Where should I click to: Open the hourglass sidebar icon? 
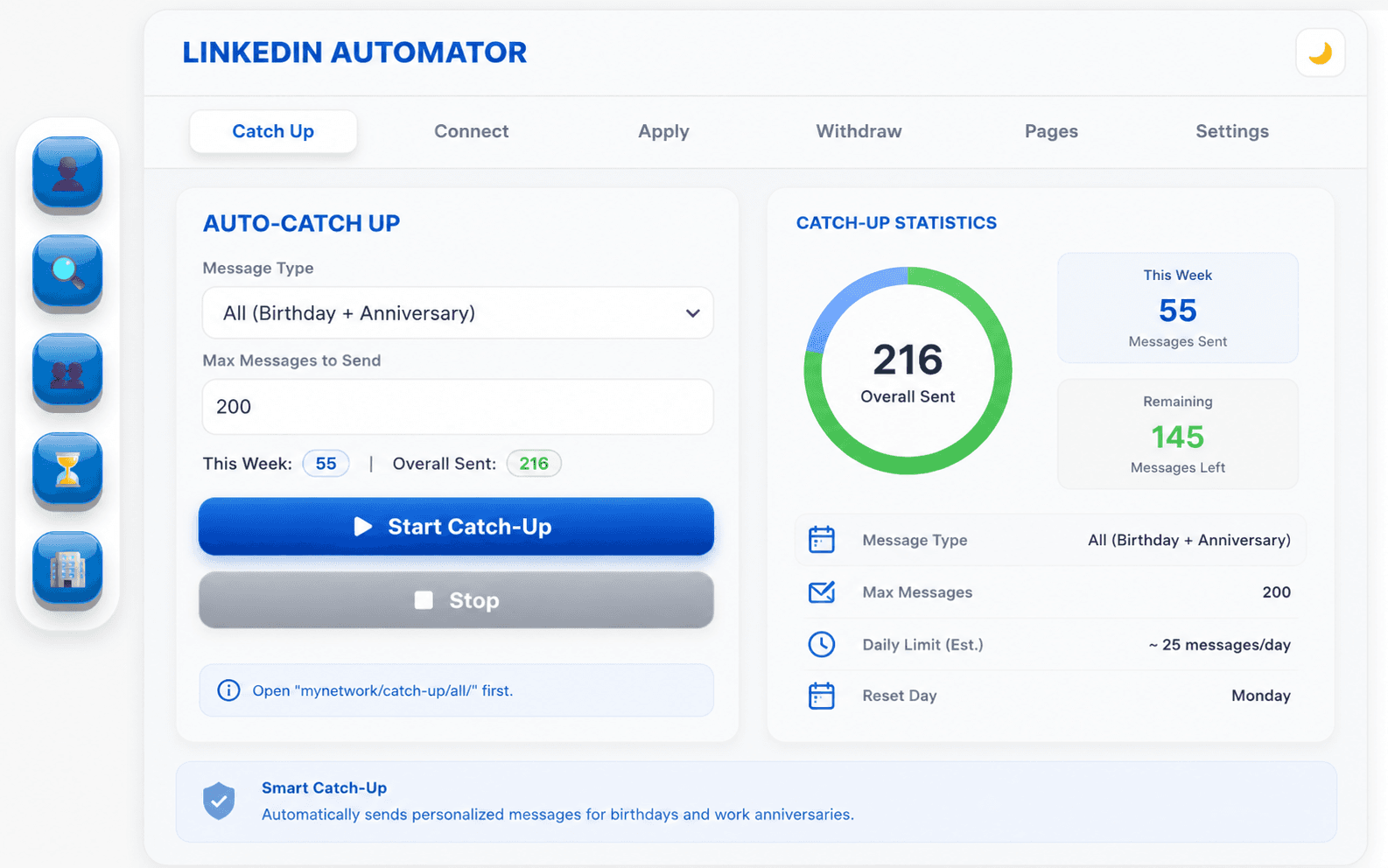click(67, 471)
